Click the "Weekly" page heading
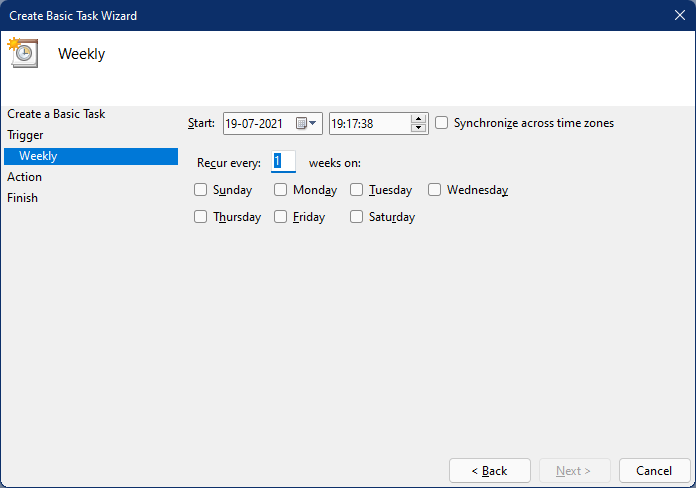 tap(82, 54)
